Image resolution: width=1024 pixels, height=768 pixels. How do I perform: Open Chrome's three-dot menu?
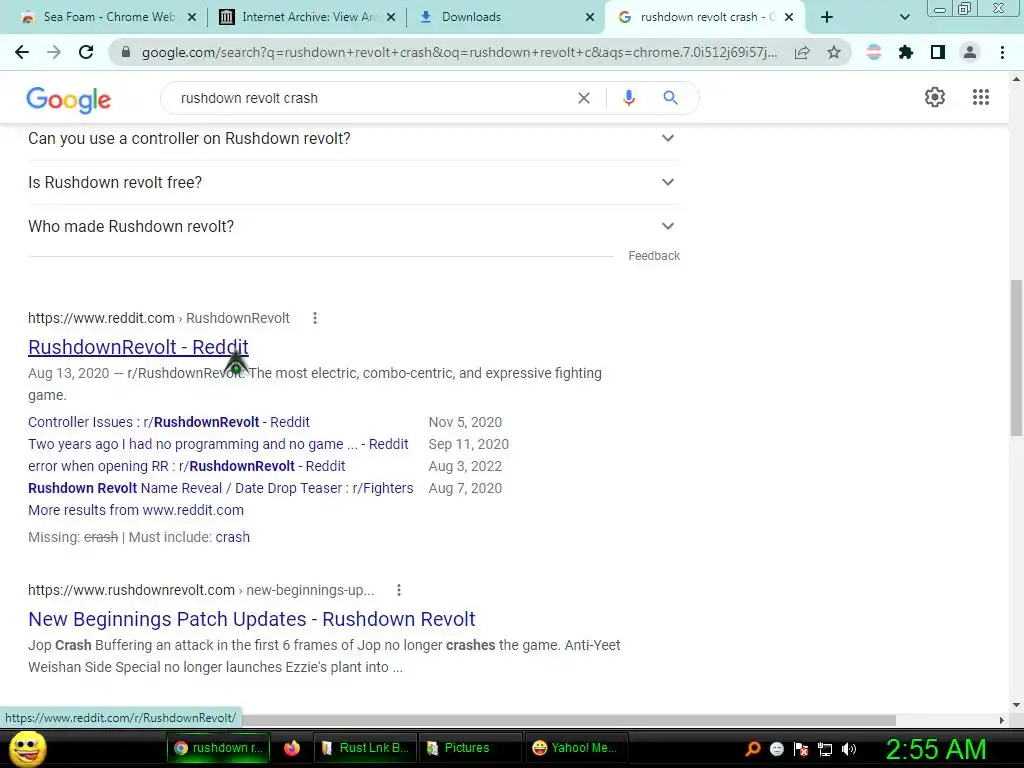[1002, 52]
